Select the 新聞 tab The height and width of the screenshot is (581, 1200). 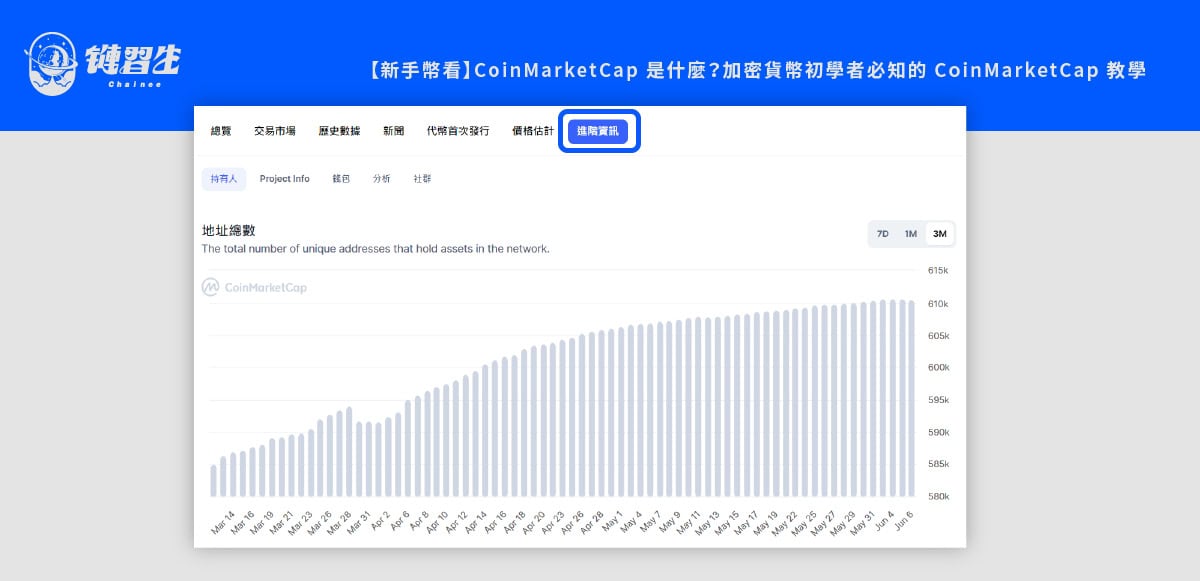pos(393,131)
